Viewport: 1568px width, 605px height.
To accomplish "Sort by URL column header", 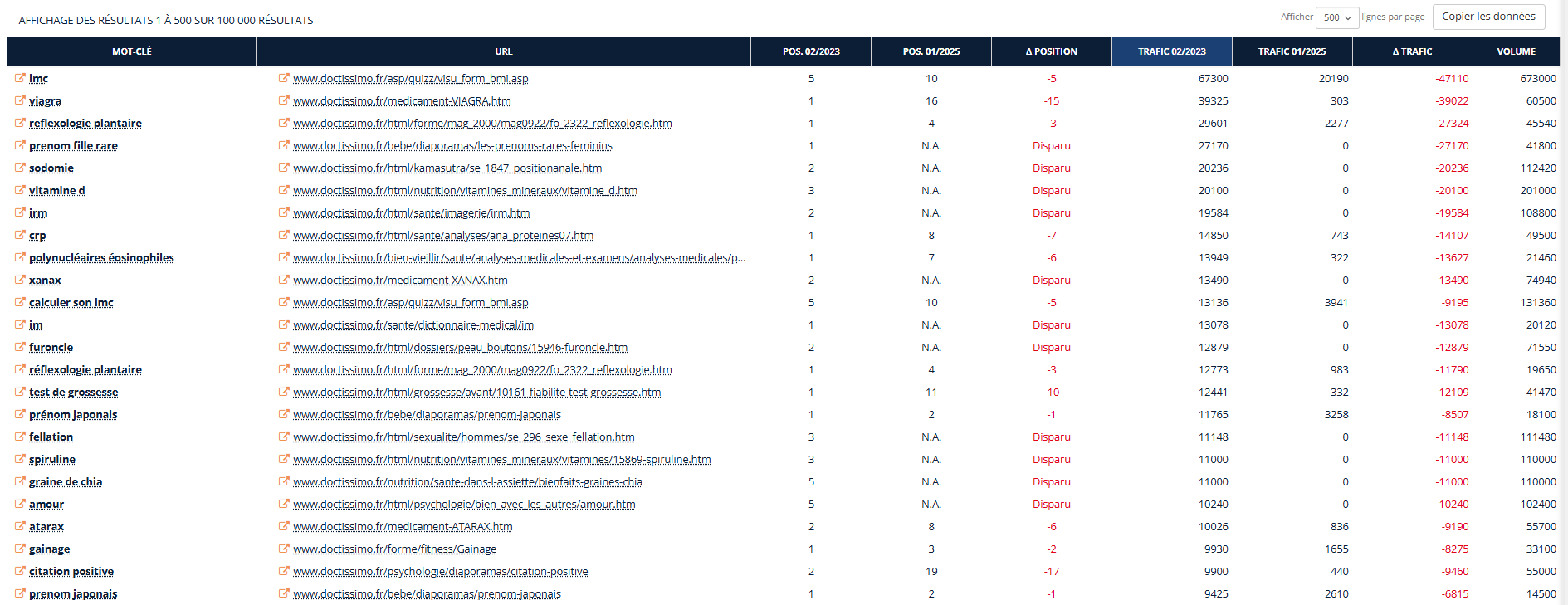I will [504, 51].
